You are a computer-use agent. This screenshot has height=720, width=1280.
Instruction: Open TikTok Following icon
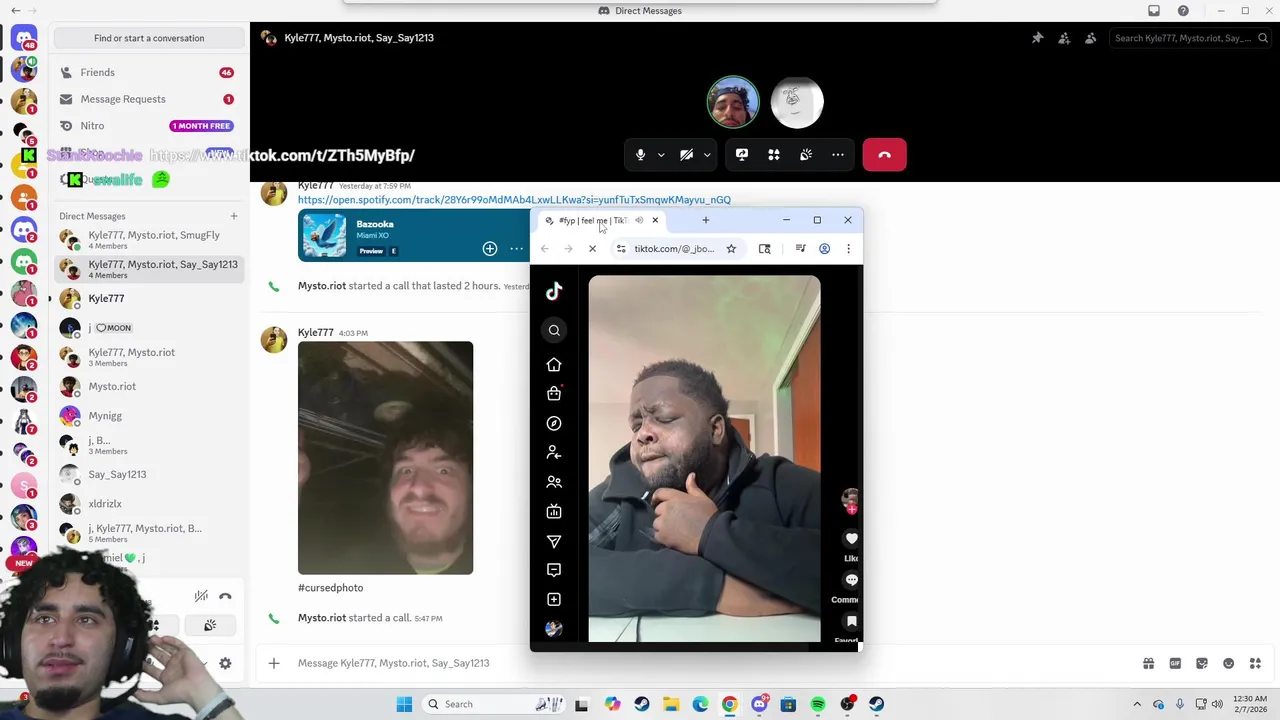point(554,453)
